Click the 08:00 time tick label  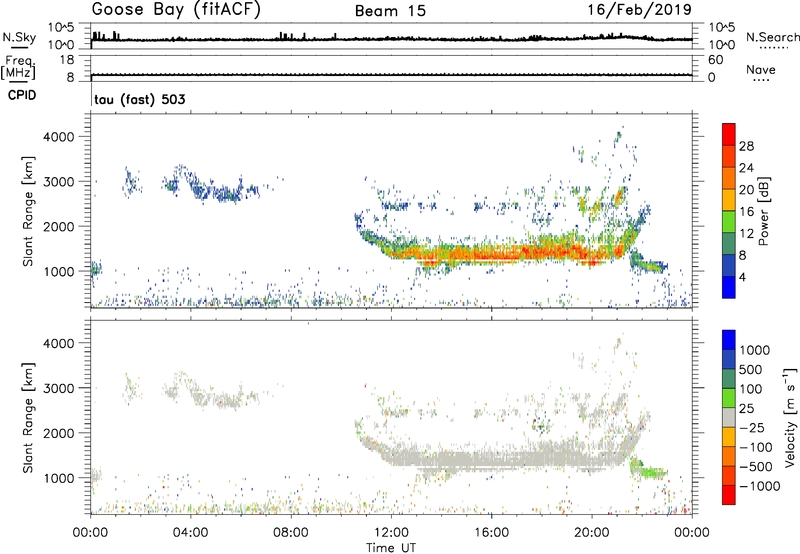pos(291,533)
